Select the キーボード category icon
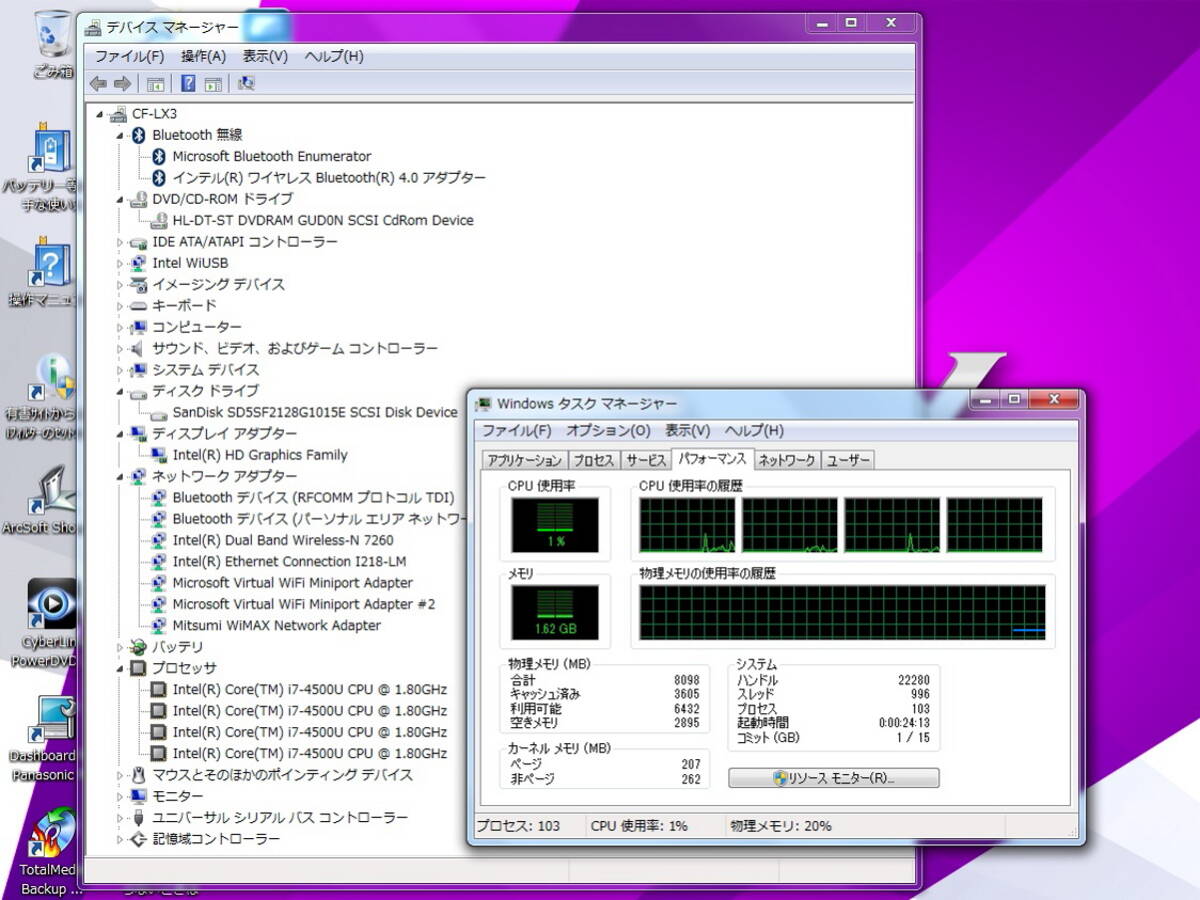 click(138, 305)
